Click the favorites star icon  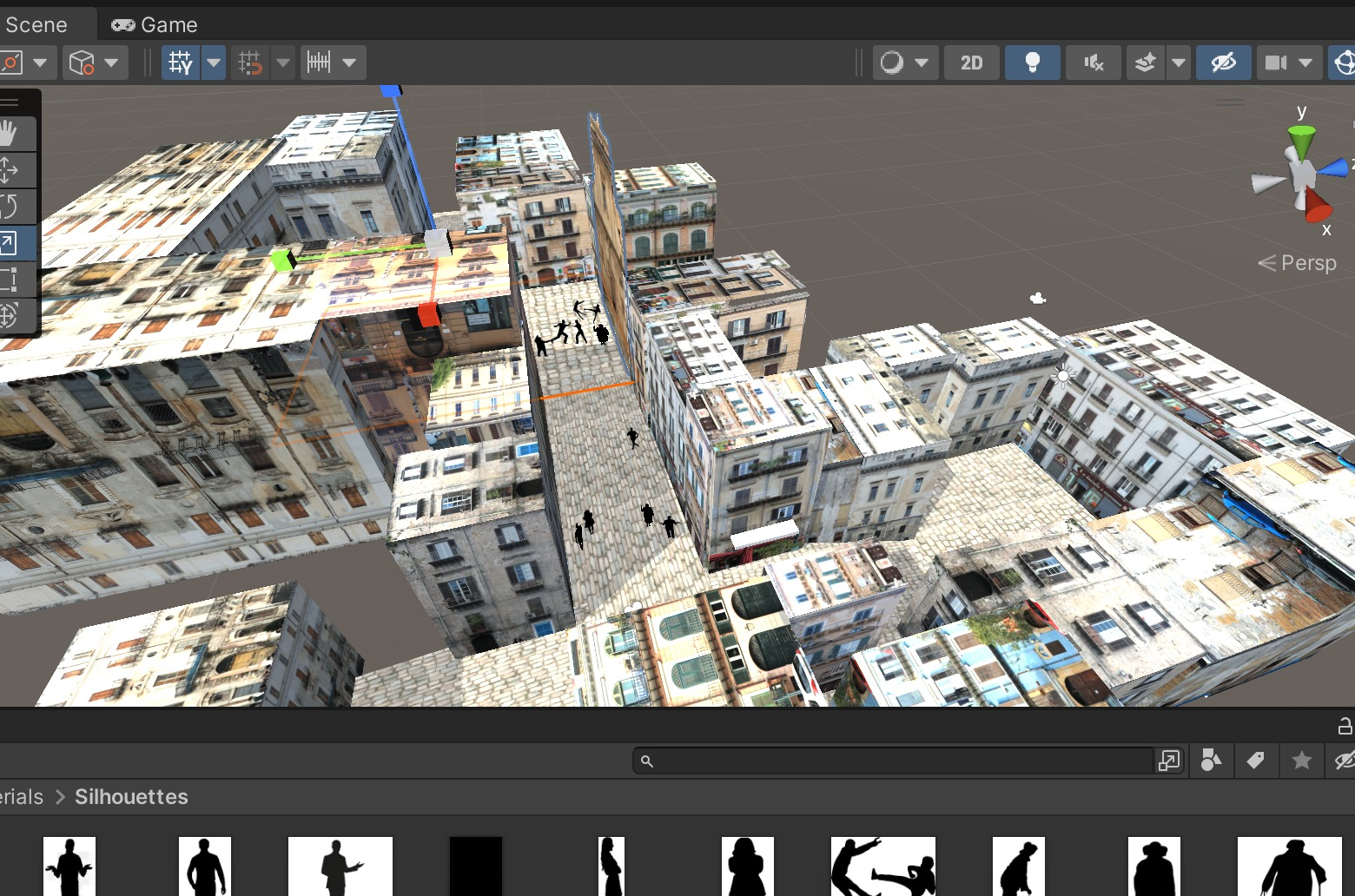point(1301,761)
